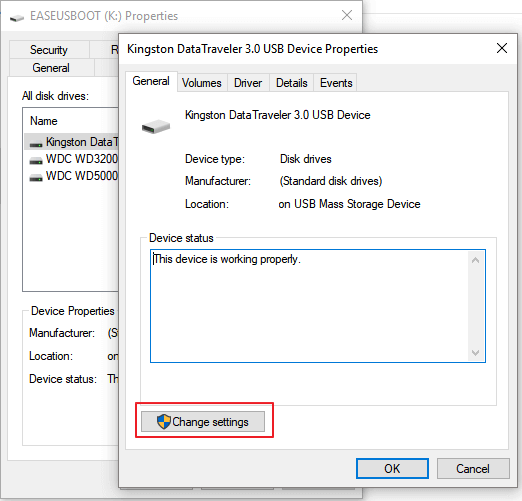Click the 'Disk drives' device type value
Screen dimensions: 522x501
point(306,159)
